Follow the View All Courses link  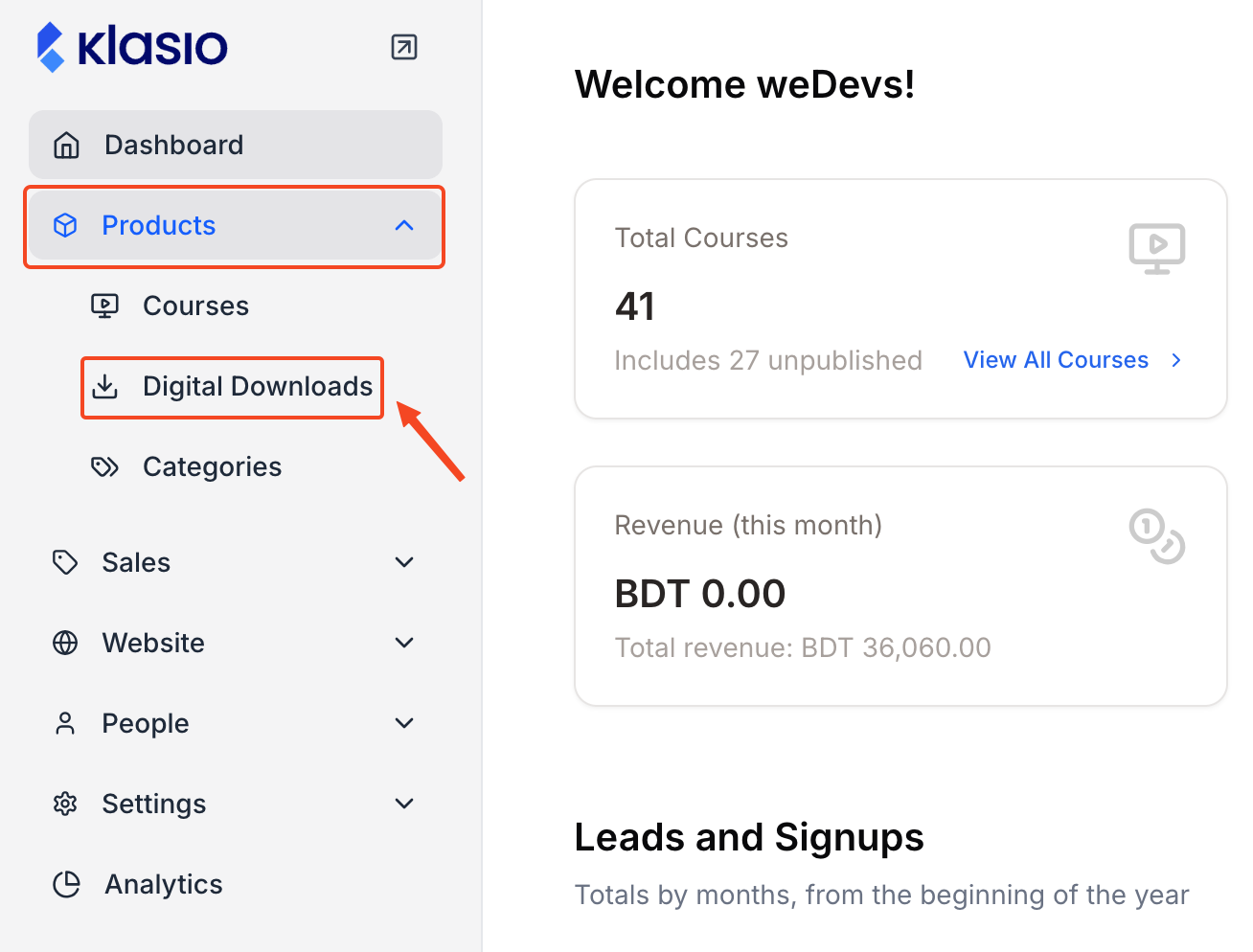point(1056,360)
